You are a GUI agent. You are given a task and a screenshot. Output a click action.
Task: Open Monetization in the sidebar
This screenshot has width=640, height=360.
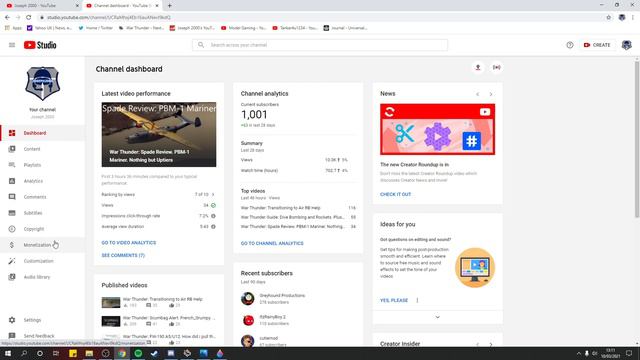click(x=42, y=245)
